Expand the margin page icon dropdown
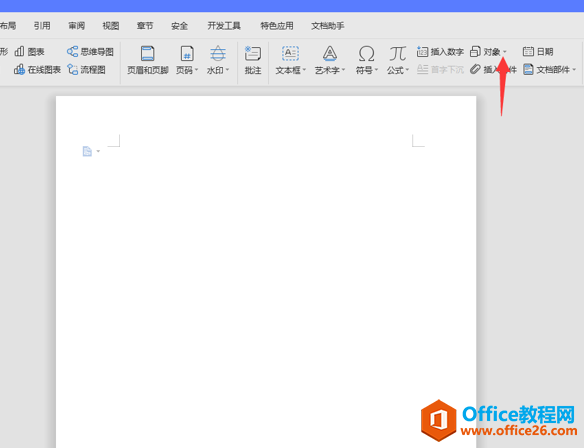This screenshot has height=448, width=584. [x=98, y=151]
